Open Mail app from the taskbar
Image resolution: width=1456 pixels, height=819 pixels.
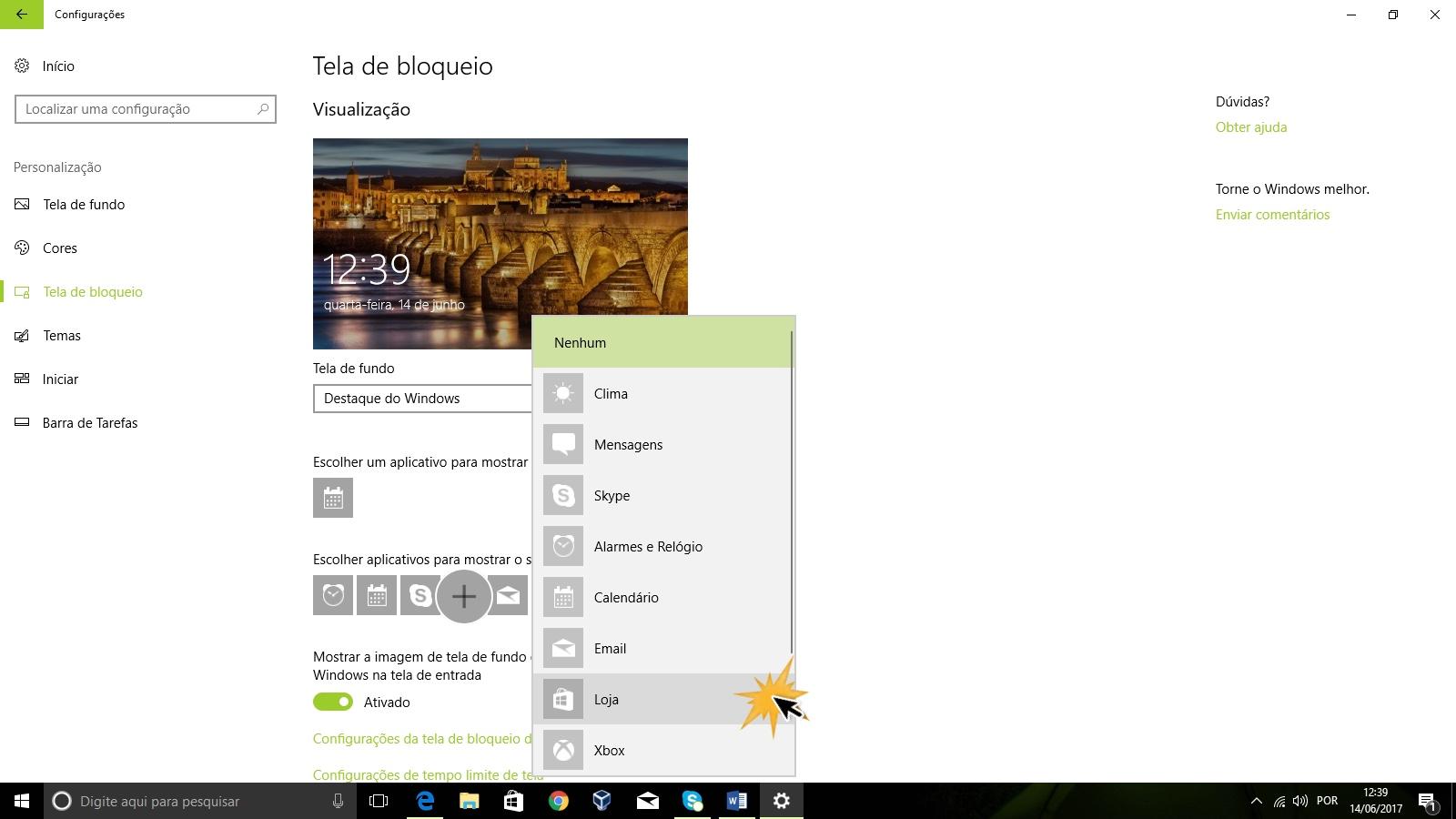click(647, 801)
